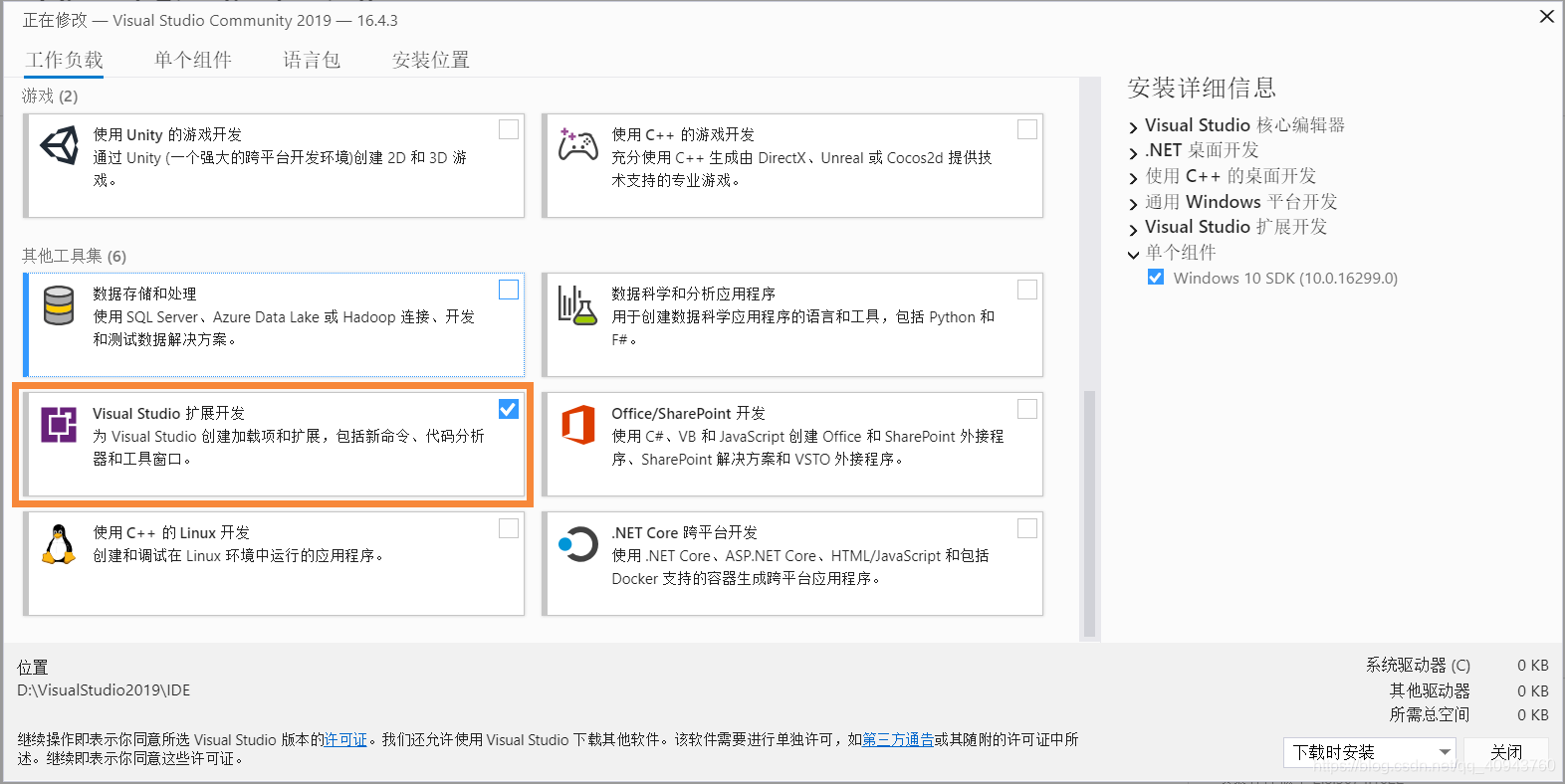Viewport: 1565px width, 784px height.
Task: Expand 使用 C++ 的桌面开发 details
Action: click(x=1133, y=178)
